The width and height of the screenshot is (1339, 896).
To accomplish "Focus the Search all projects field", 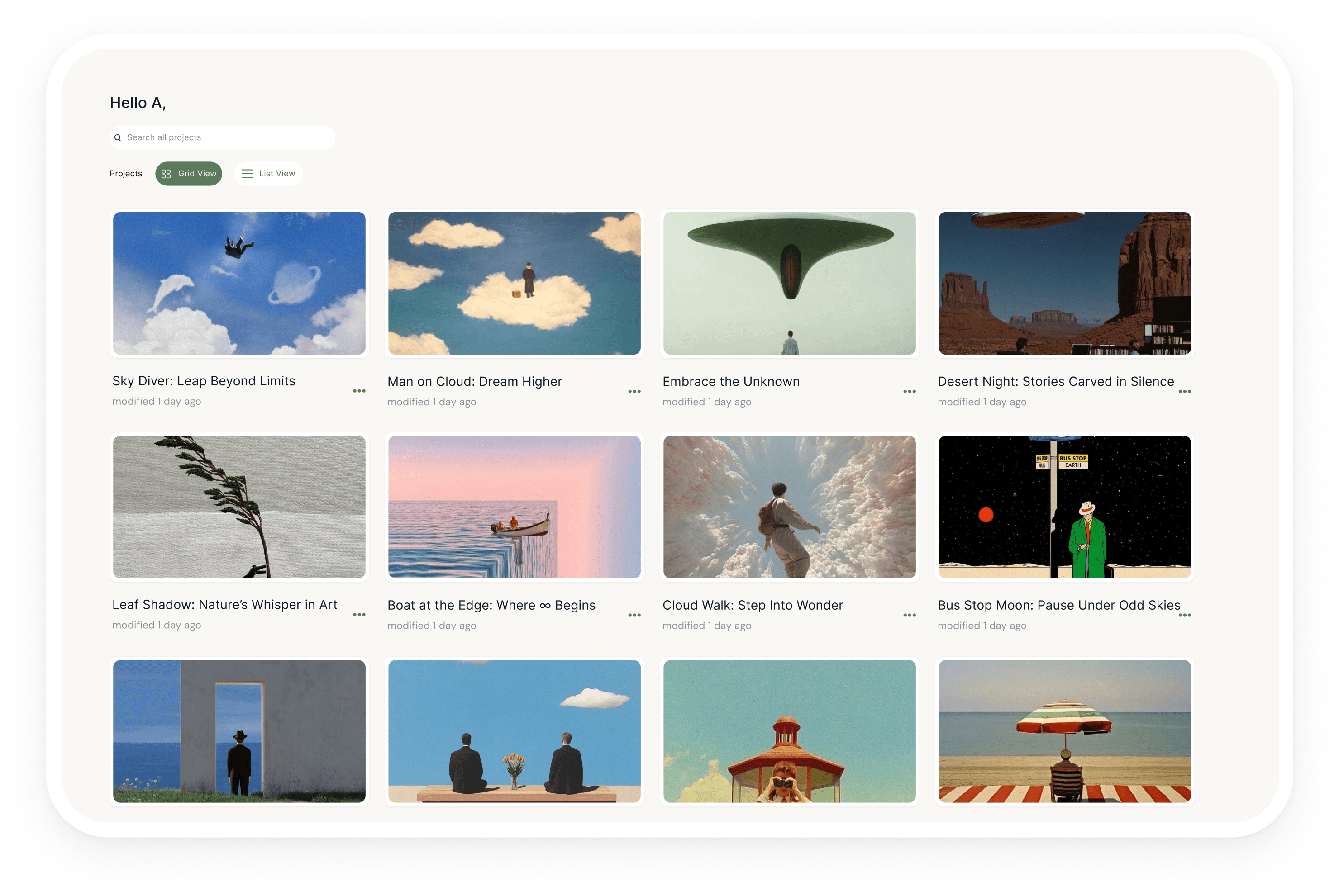I will coord(222,137).
